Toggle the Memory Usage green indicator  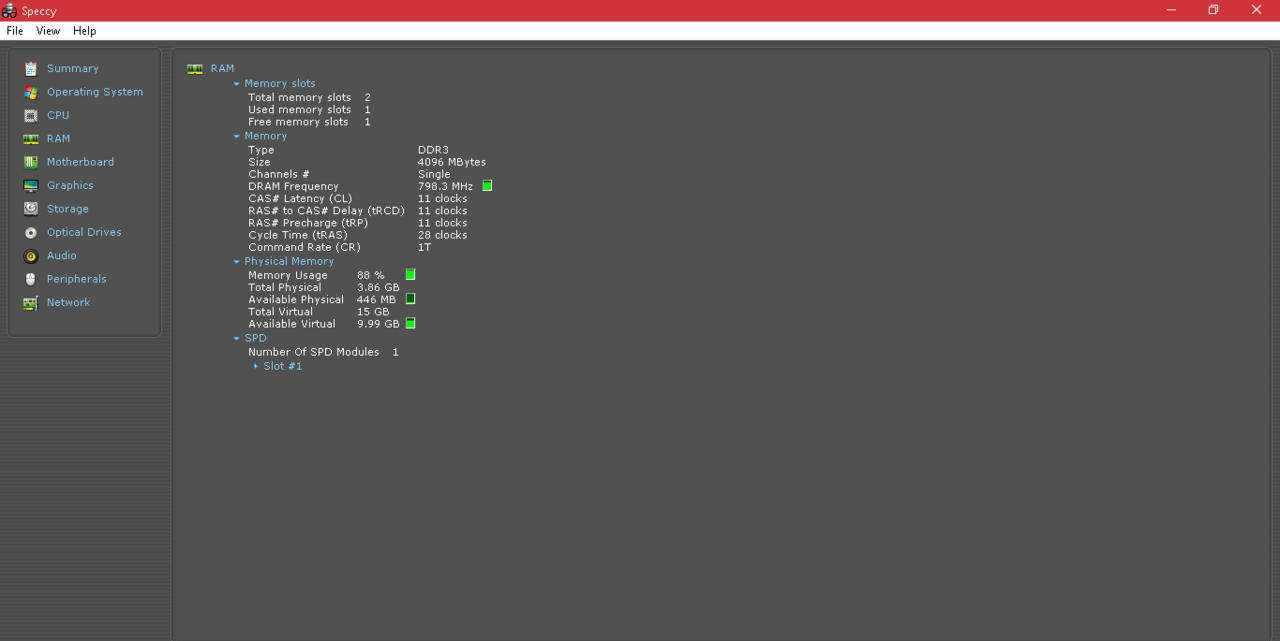410,275
